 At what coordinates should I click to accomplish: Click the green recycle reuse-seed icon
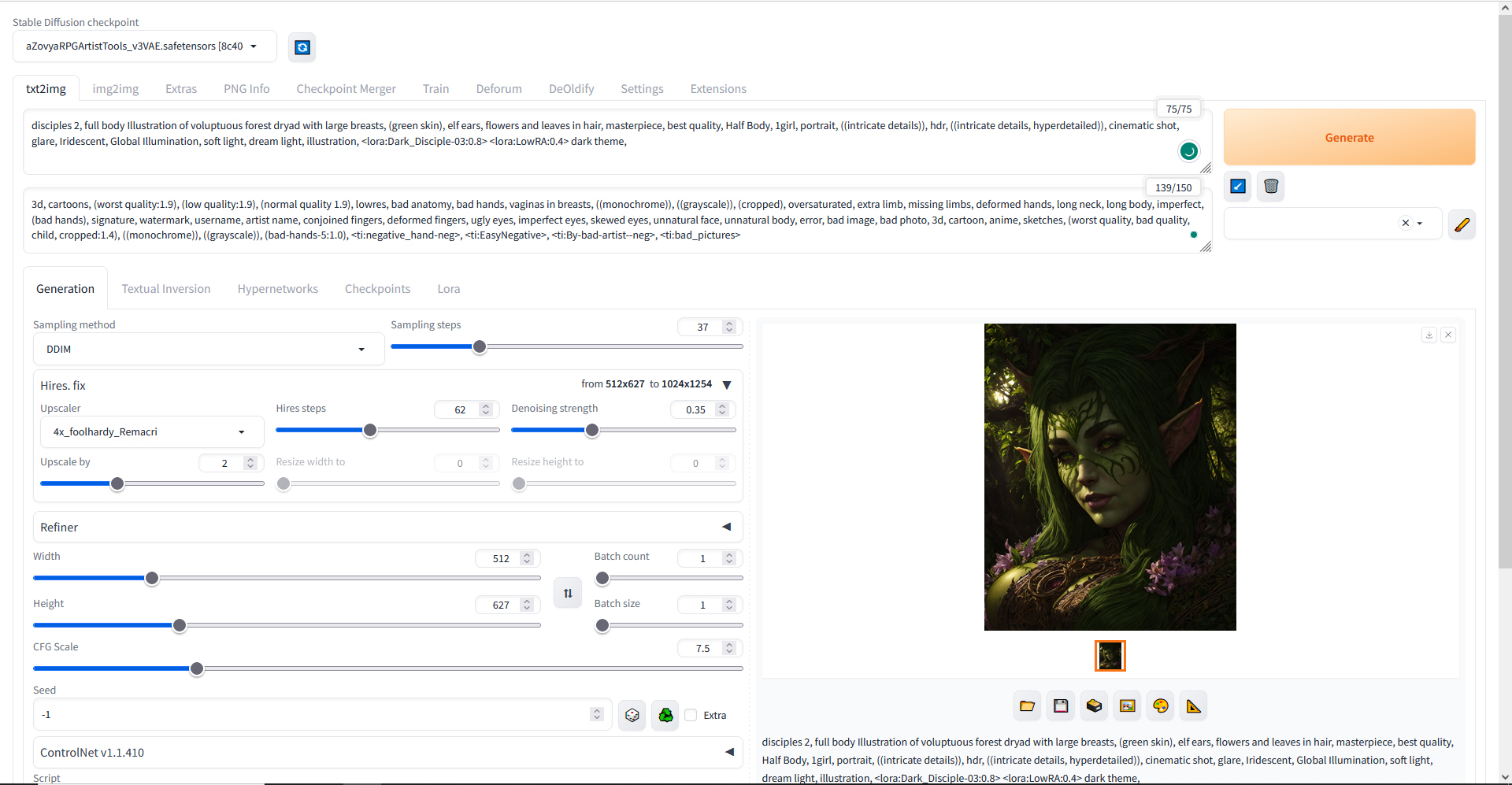(665, 715)
